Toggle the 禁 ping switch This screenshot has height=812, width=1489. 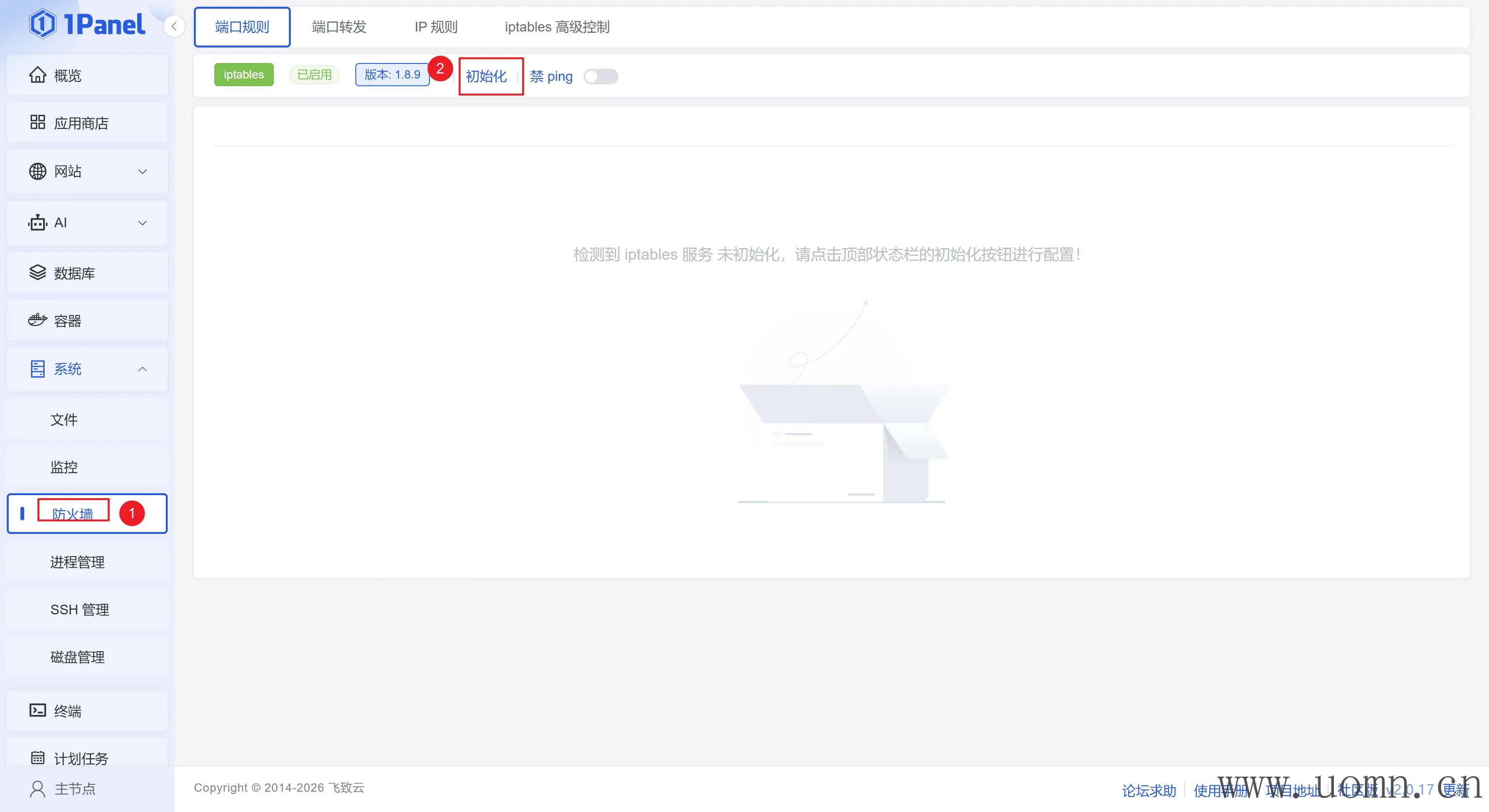601,76
